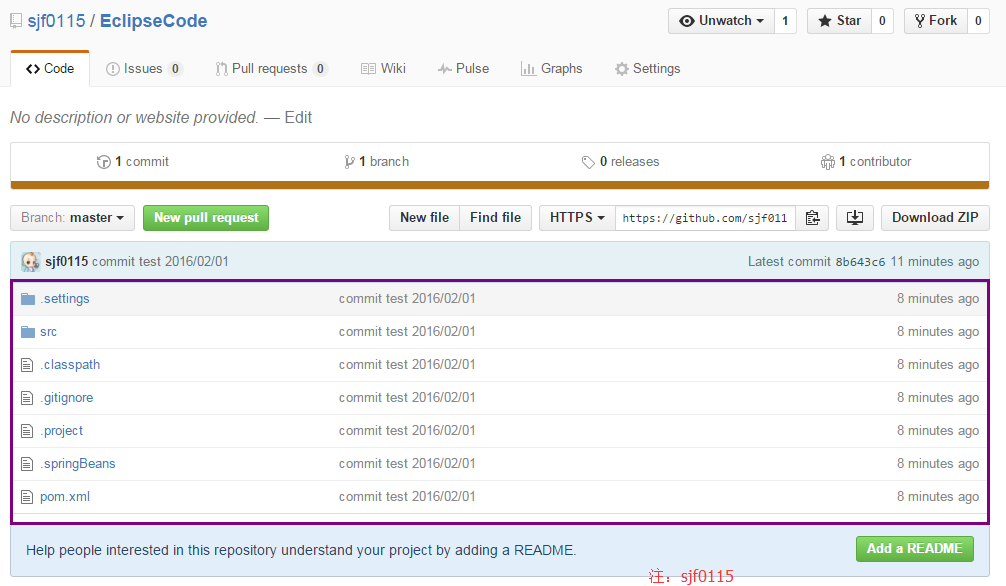This screenshot has width=1006, height=586.
Task: Open latest commit message in header row
Action: [x=160, y=261]
